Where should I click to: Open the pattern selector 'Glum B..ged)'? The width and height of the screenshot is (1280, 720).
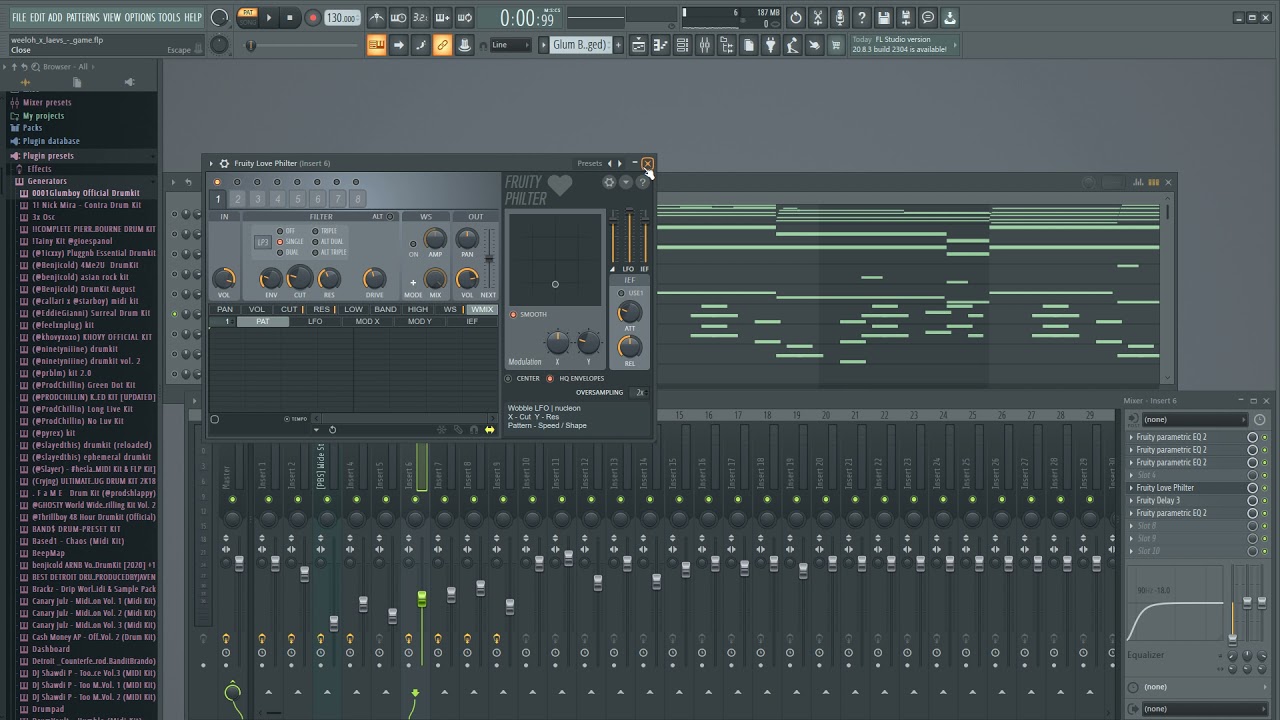(580, 45)
